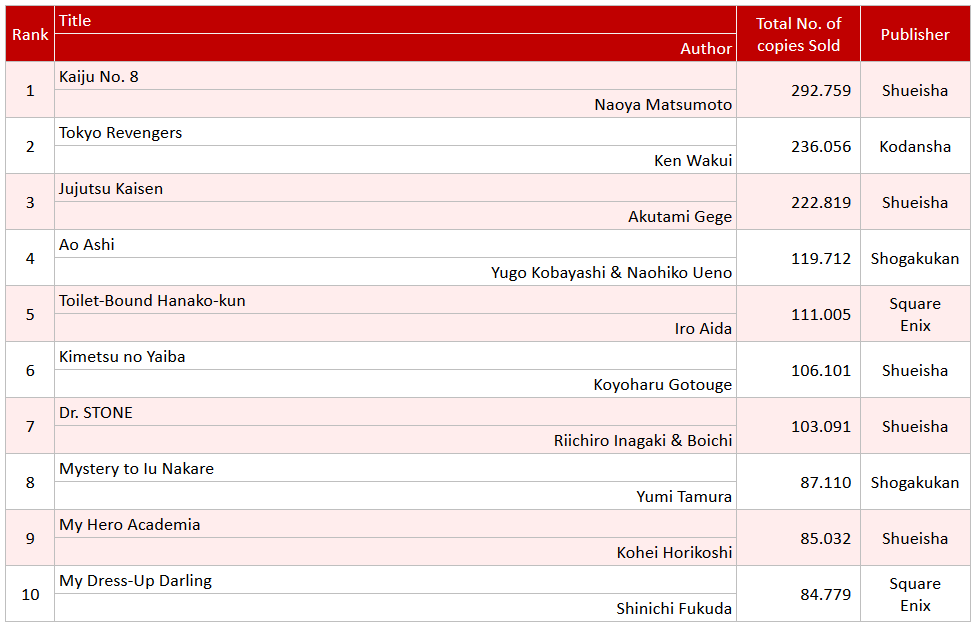The width and height of the screenshot is (976, 629).
Task: Click Shueisha in the Dr. STONE row
Action: point(915,426)
